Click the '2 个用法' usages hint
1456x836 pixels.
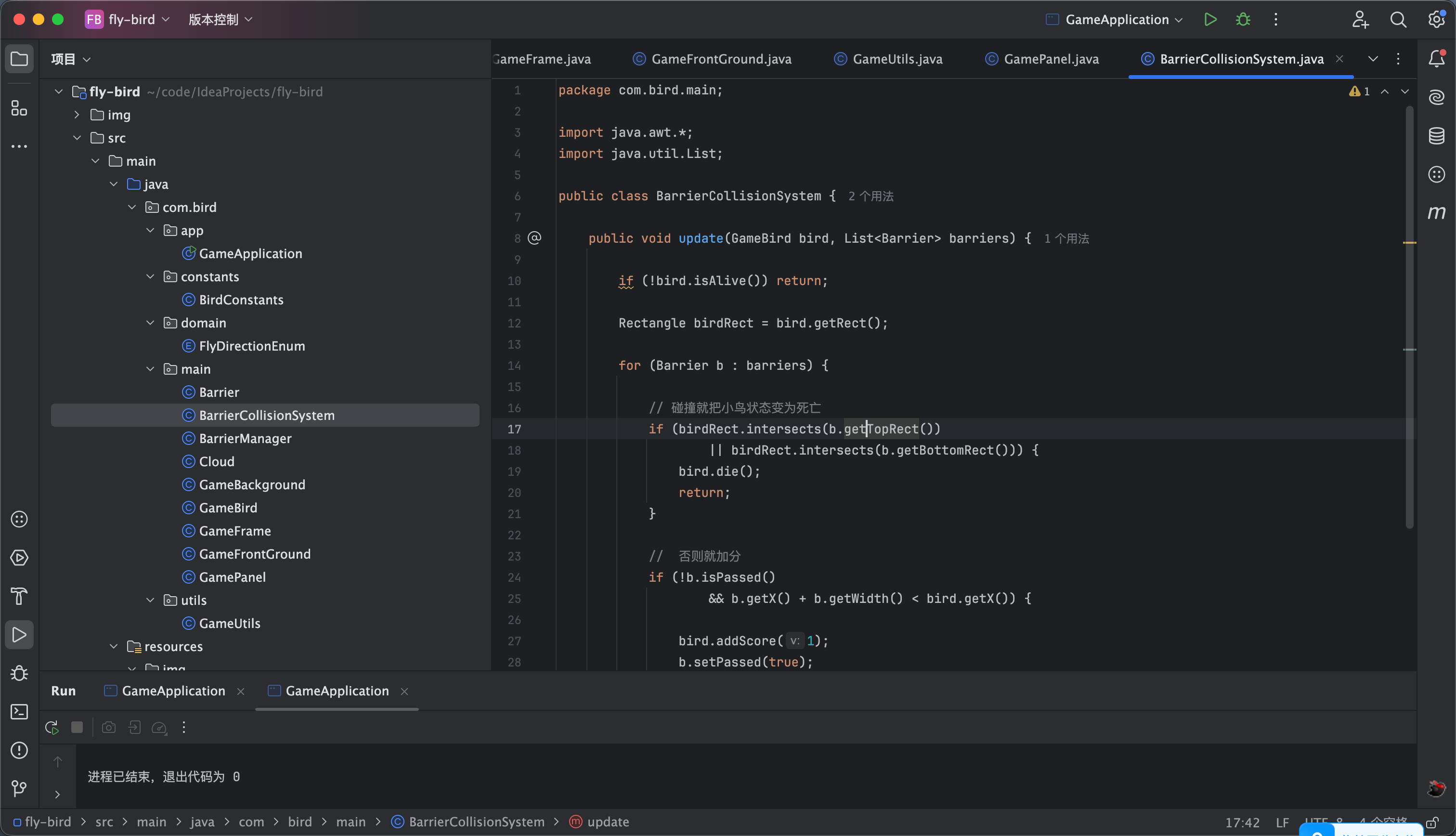[871, 196]
